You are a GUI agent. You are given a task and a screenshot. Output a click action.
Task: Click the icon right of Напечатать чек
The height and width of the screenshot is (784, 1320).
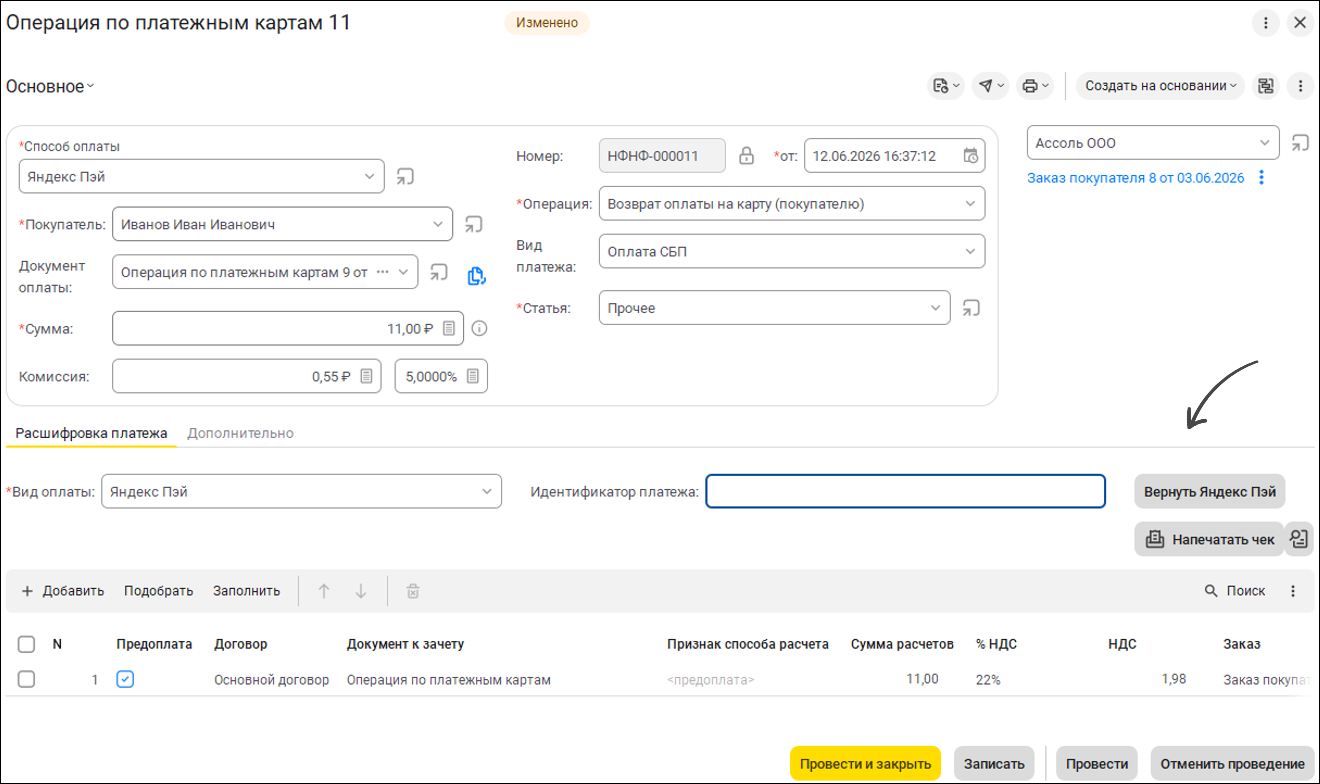(1299, 539)
